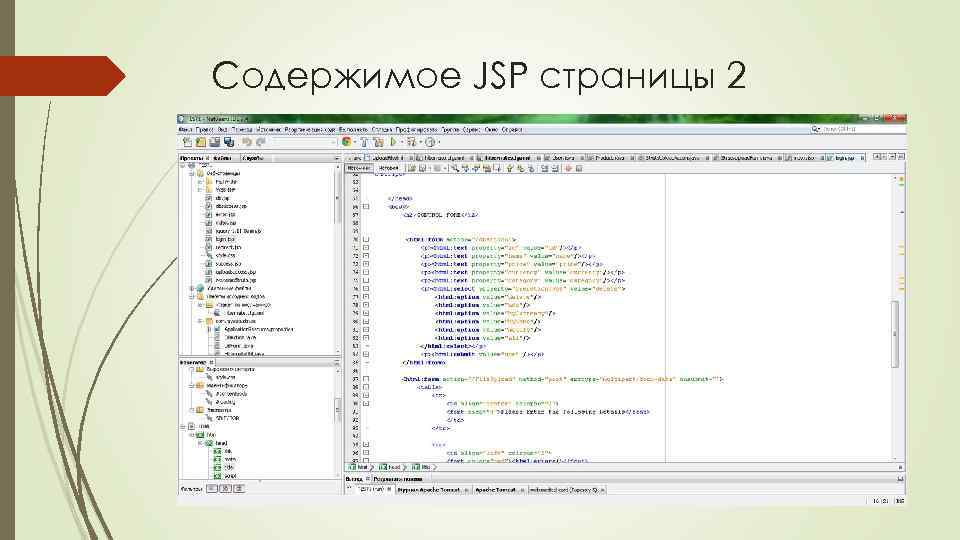The width and height of the screenshot is (960, 540).
Task: Open the Правка menu
Action: coord(204,130)
